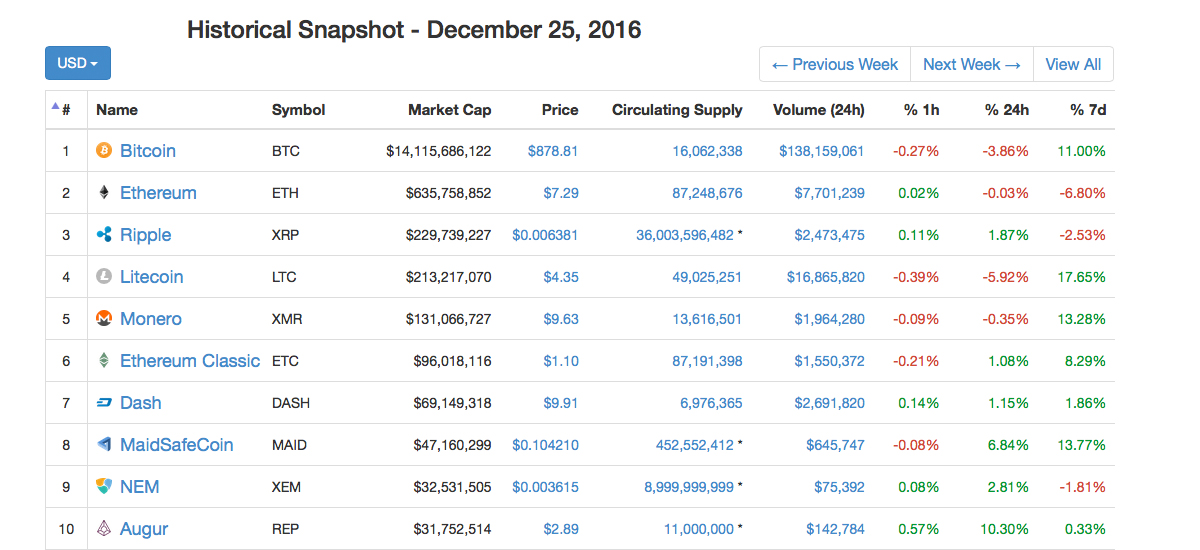
Task: Sort table by % 7d column
Action: coord(1088,110)
